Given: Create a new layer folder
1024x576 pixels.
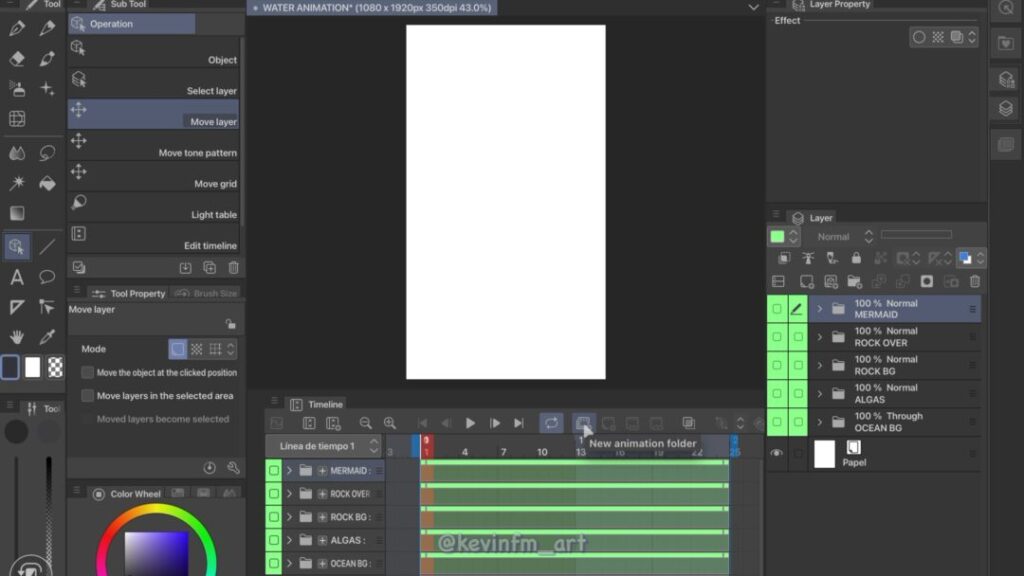Looking at the screenshot, I should coord(854,281).
